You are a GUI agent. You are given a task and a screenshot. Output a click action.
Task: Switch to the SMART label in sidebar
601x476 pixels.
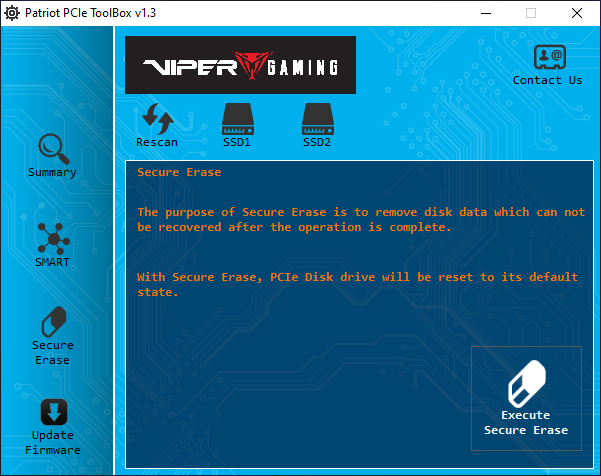52,262
